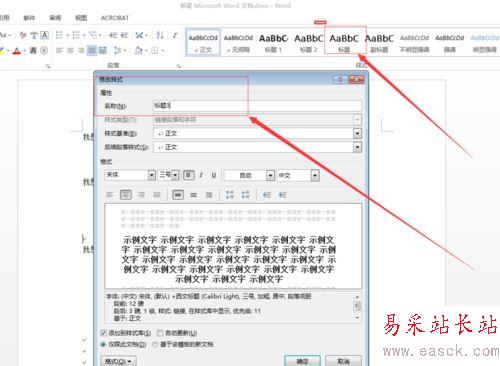500x366 pixels.
Task: Open the style for following paragraph dropdown
Action: tap(357, 147)
